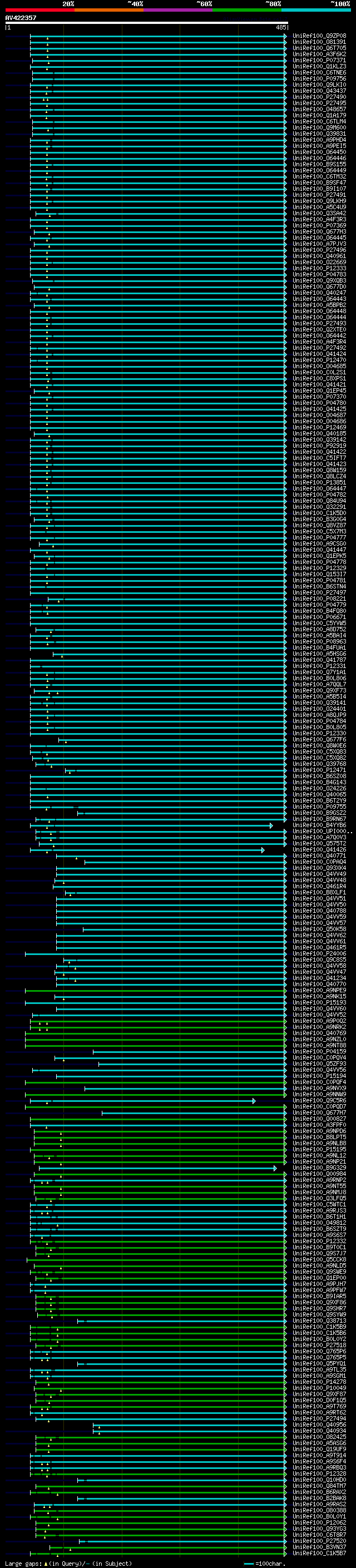Viewport: 356px width, 1568px height.
Task: Select hit label UniRef100_P12470
Action: click(319, 360)
